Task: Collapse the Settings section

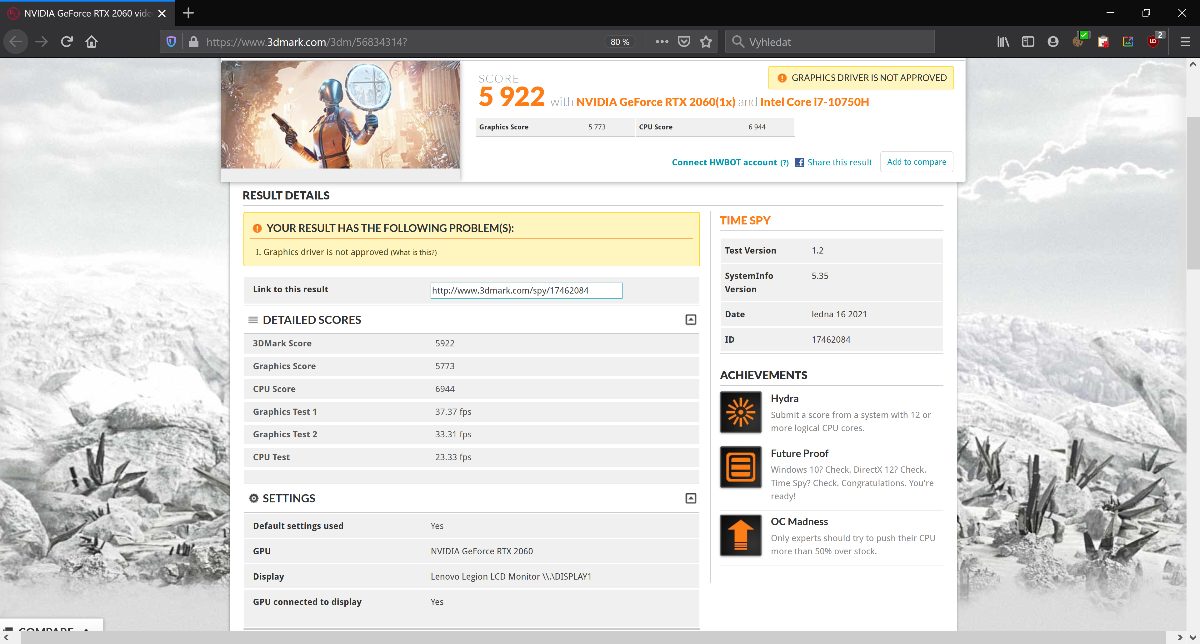Action: 690,498
